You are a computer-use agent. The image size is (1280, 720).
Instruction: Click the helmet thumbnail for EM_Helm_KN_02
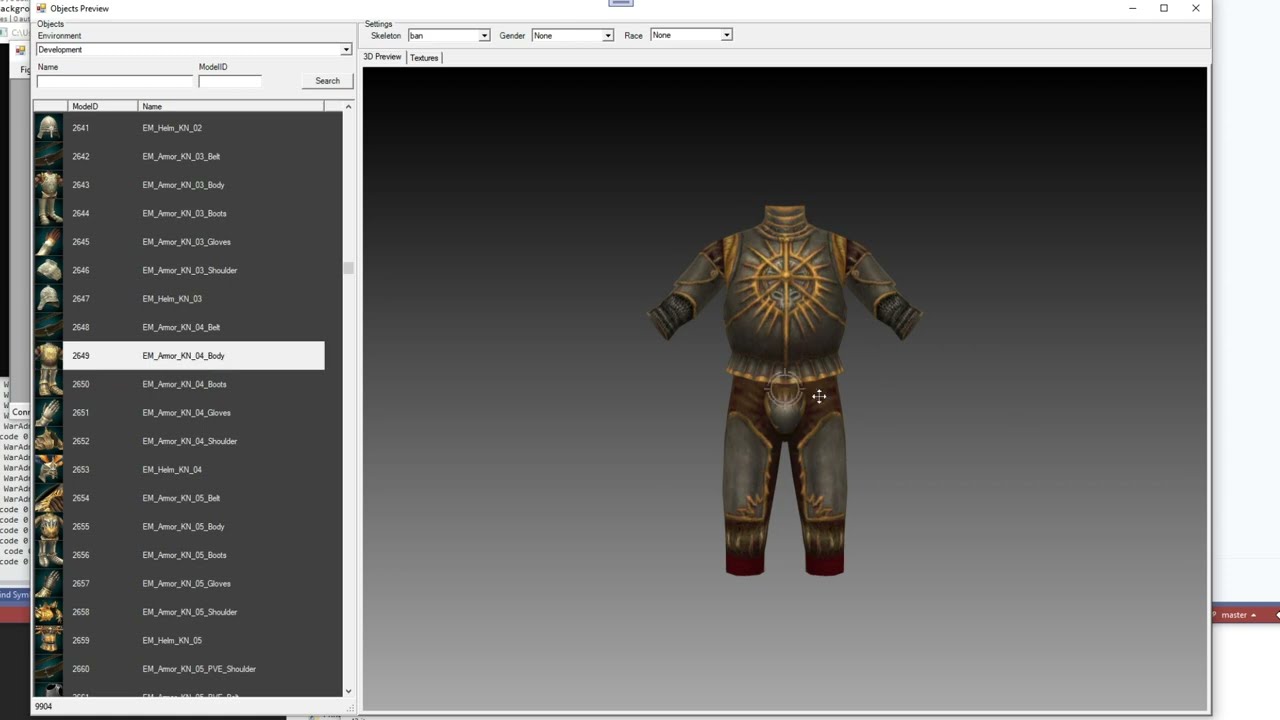(x=48, y=128)
